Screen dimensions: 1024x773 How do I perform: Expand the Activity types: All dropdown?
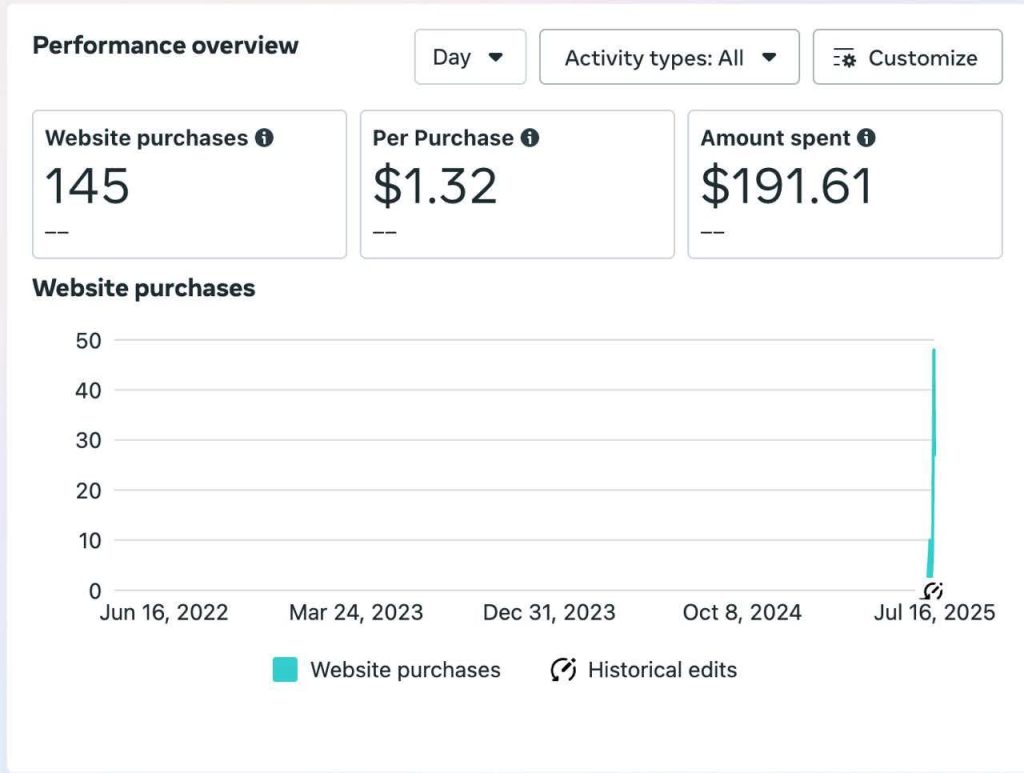click(669, 57)
